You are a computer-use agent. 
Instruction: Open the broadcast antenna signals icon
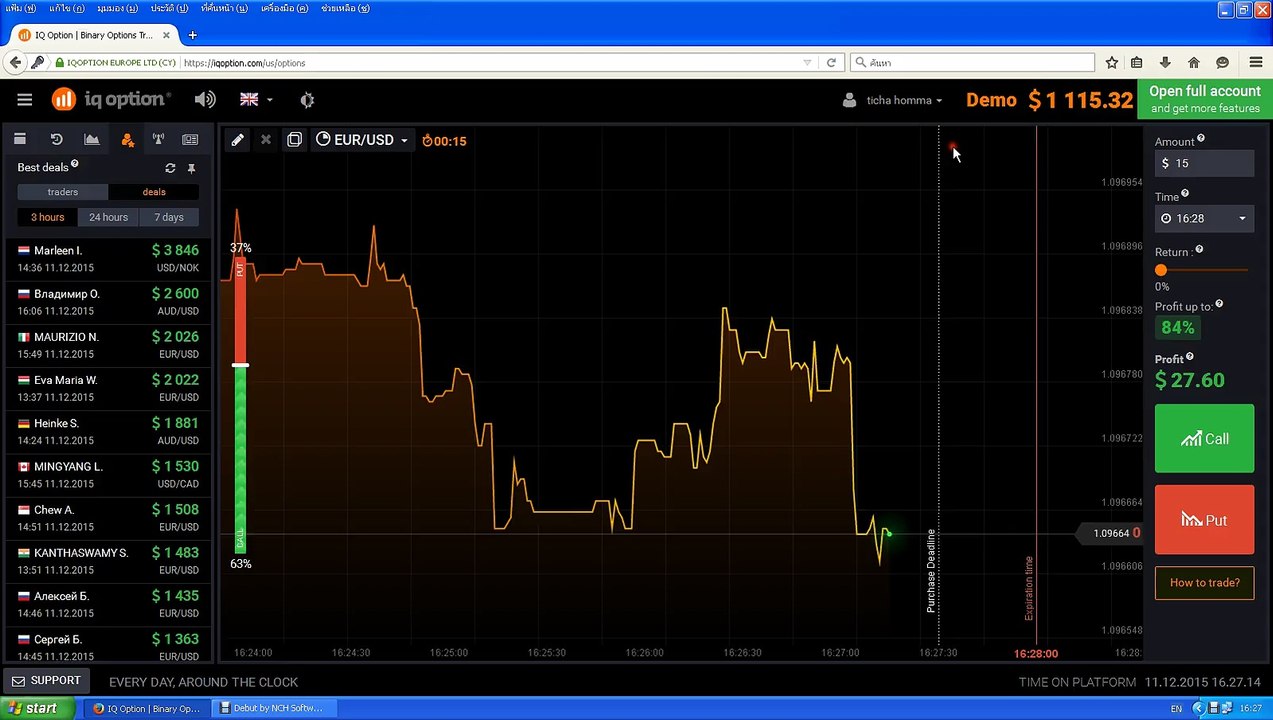(158, 140)
